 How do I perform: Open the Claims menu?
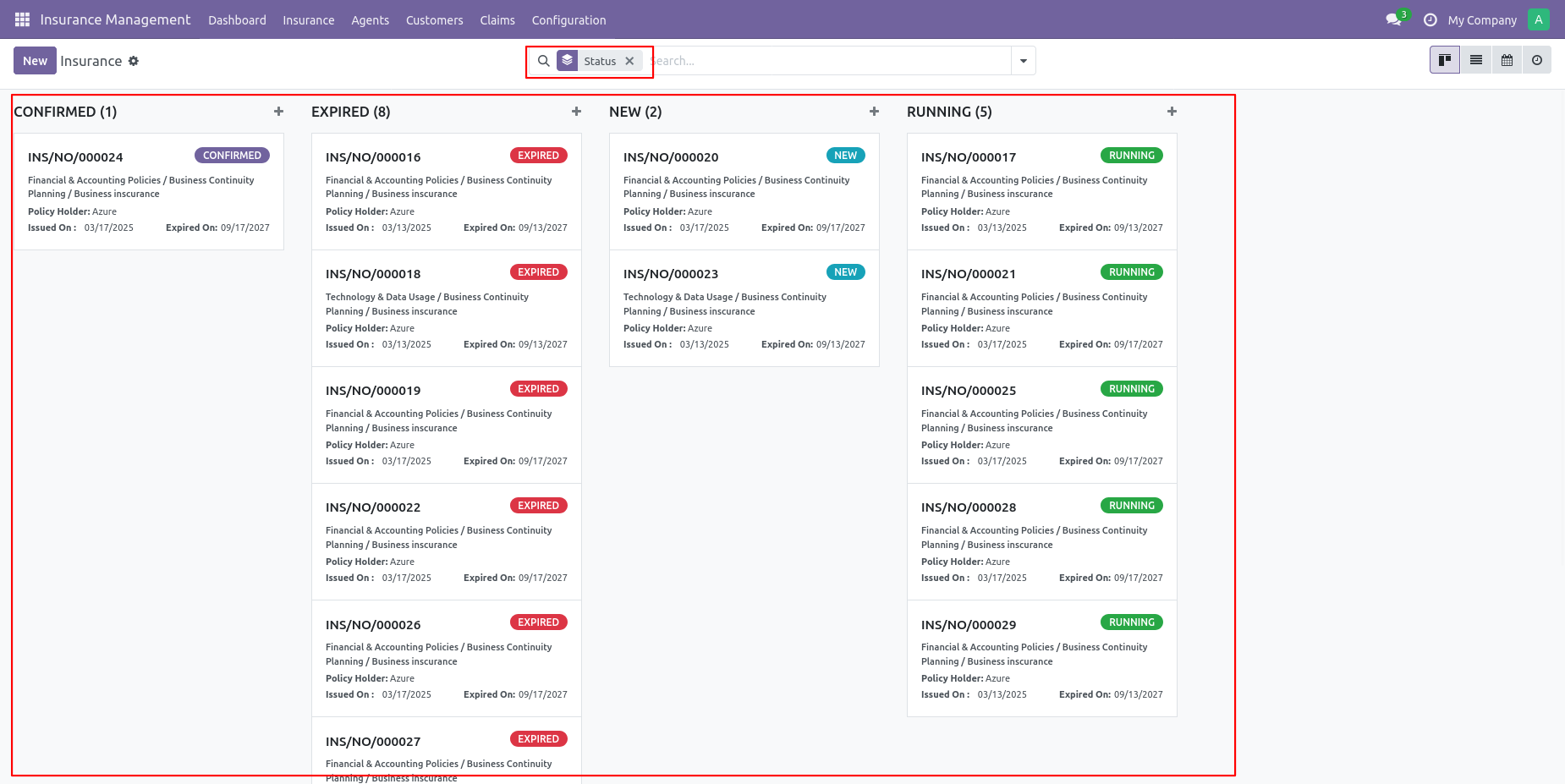coord(497,19)
